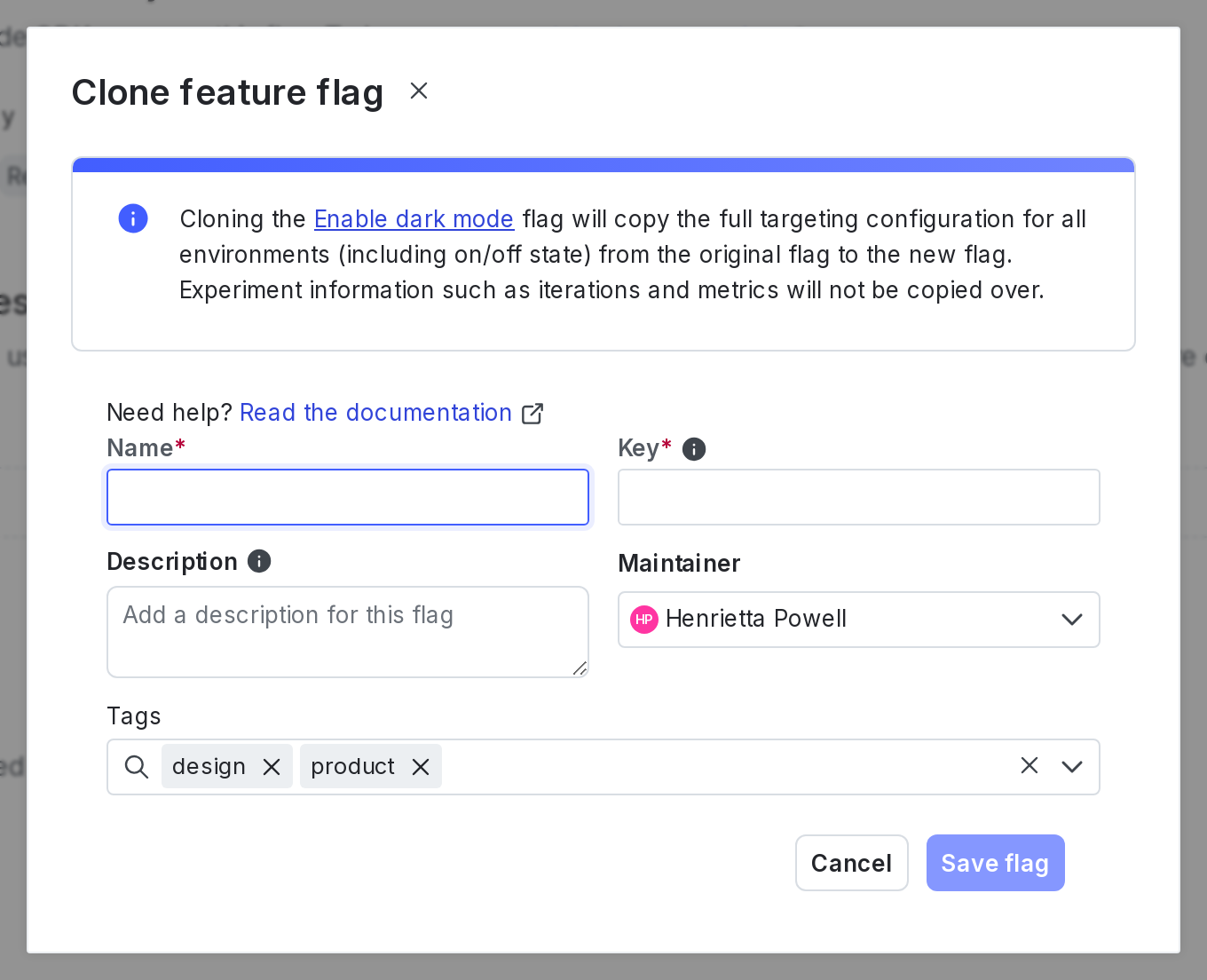Click the flag description text area
Screen dimensions: 1207x980
(348, 631)
